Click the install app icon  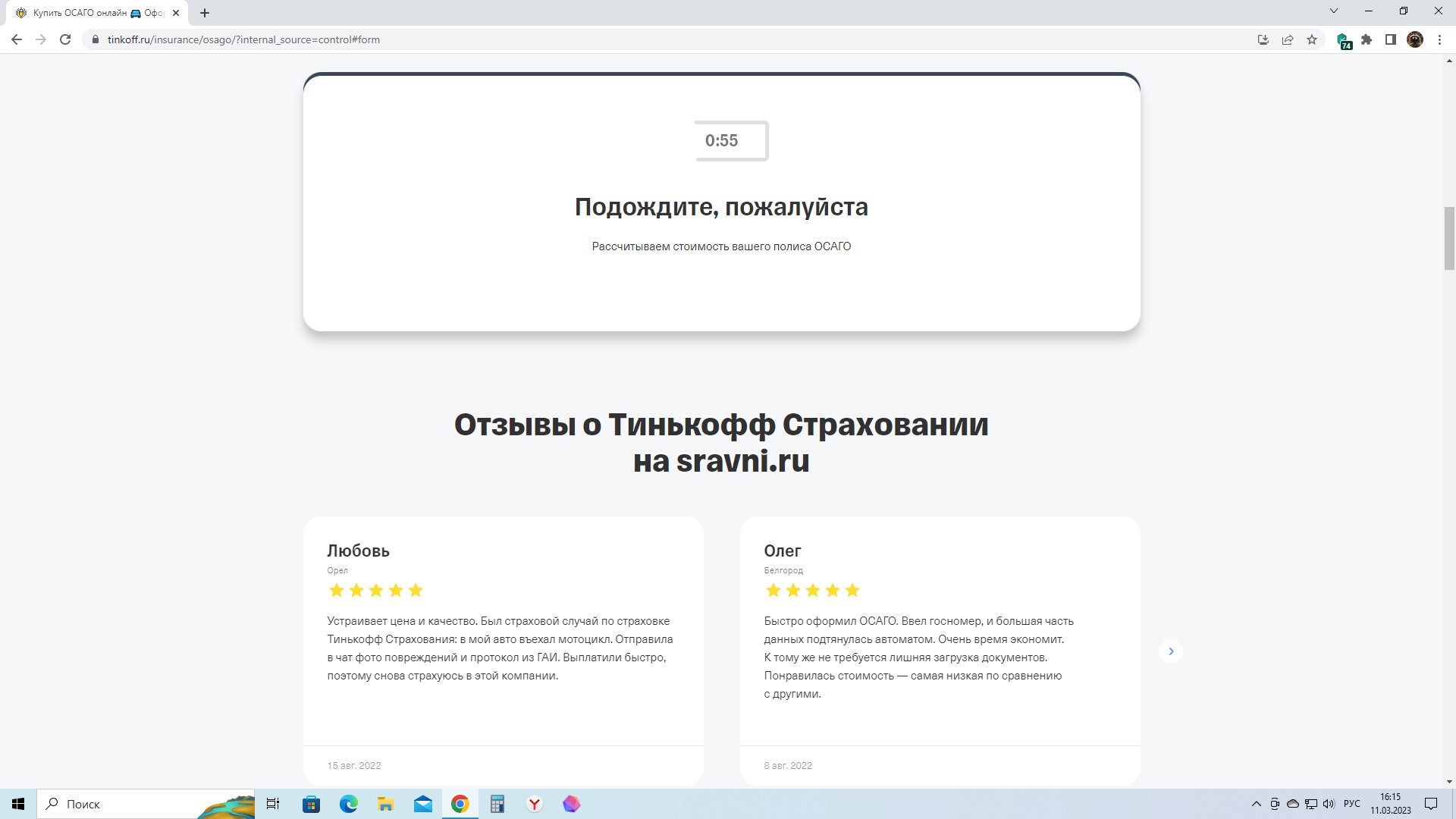(x=1263, y=39)
